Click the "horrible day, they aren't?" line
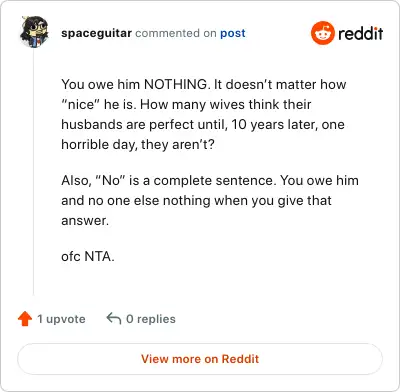Viewport: 400px width, 392px height. click(x=138, y=145)
